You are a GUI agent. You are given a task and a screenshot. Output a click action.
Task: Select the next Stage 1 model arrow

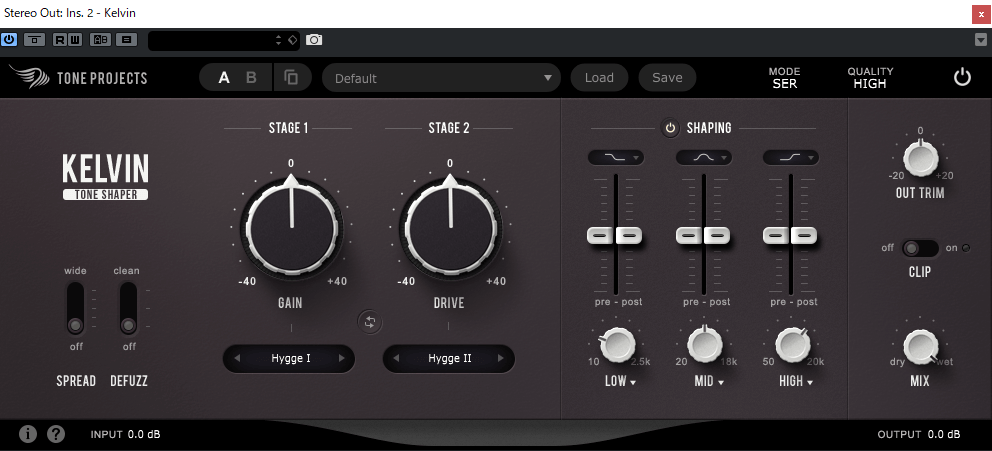pos(342,358)
